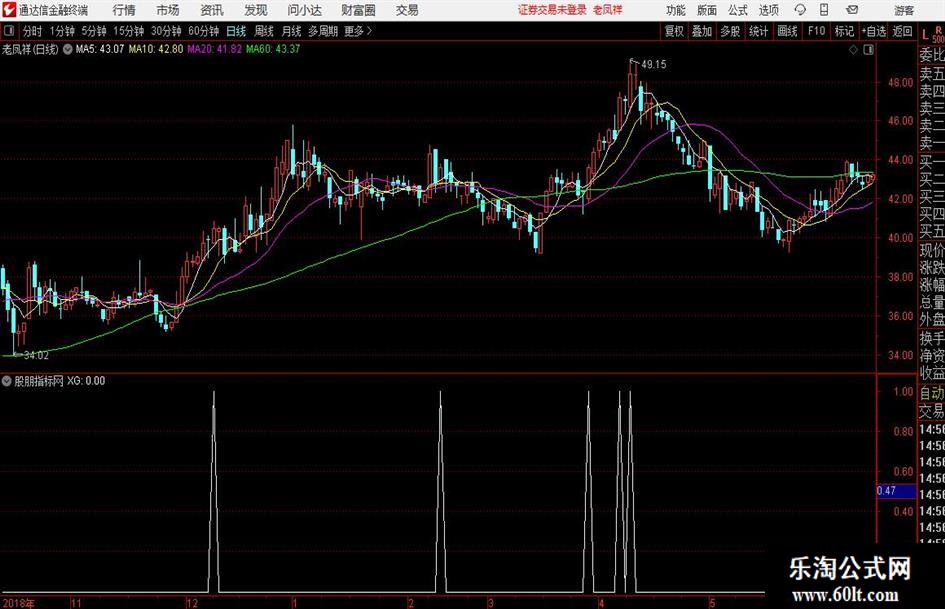
Task: Open sub-chart indicator dropdown arrow
Action: [7, 380]
